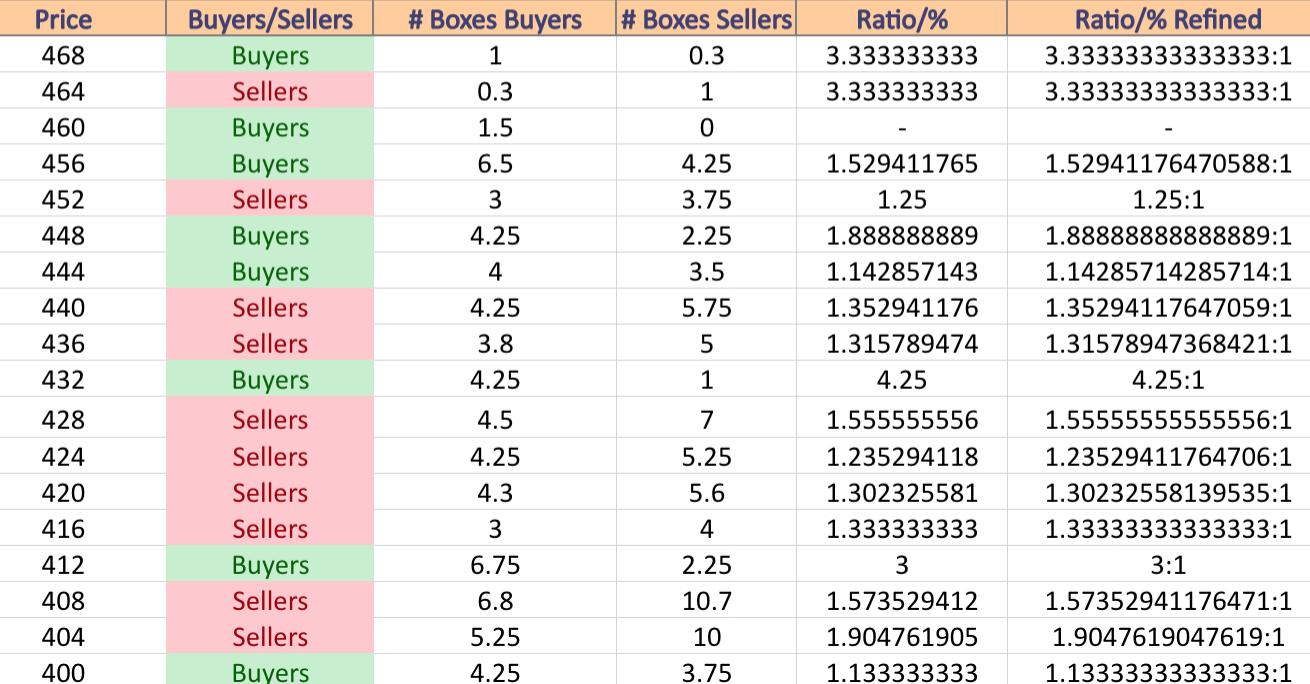The image size is (1310, 684).
Task: Click the Ratio/% header cell
Action: coord(902,19)
